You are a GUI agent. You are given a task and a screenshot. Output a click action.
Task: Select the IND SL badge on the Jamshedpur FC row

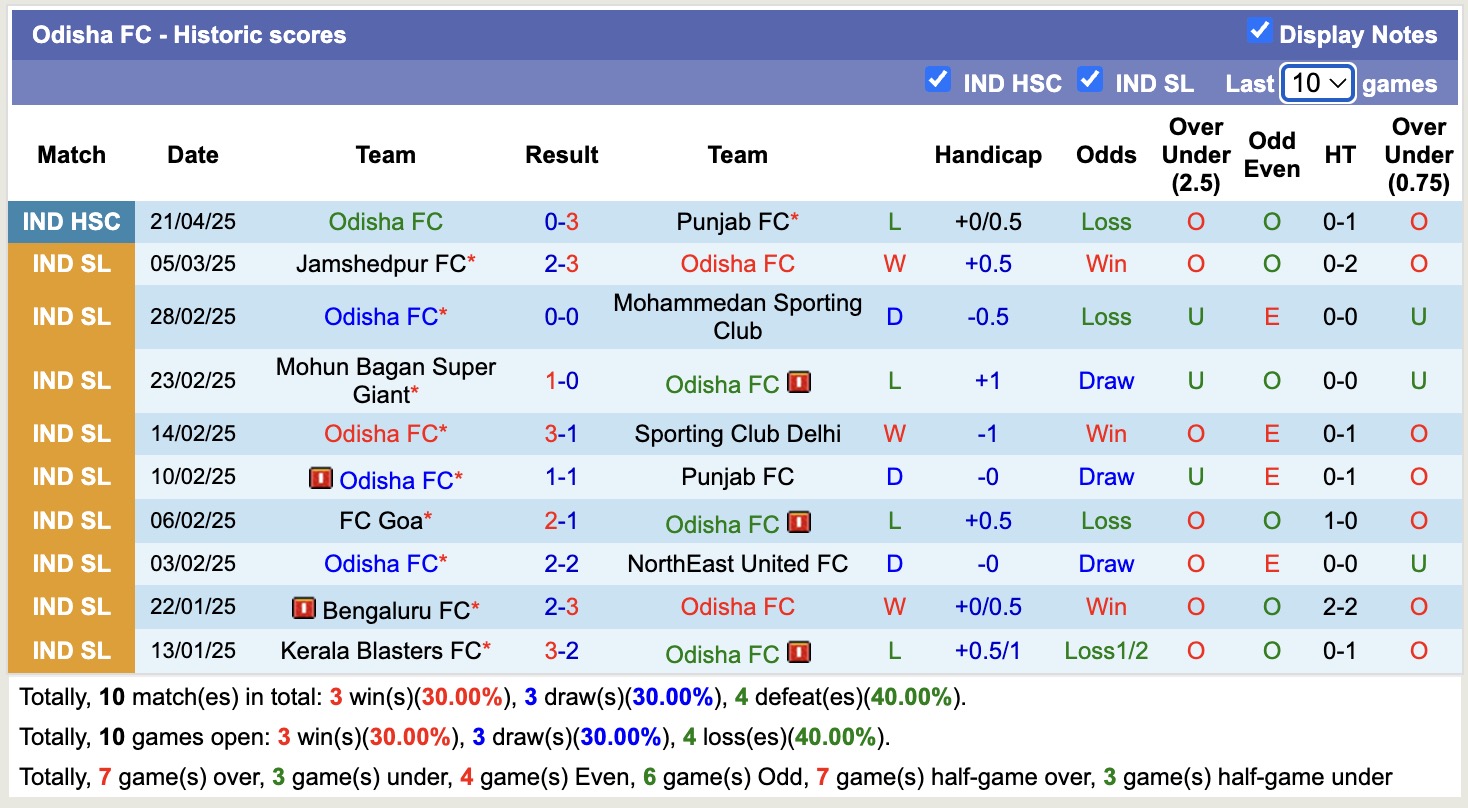pos(70,264)
